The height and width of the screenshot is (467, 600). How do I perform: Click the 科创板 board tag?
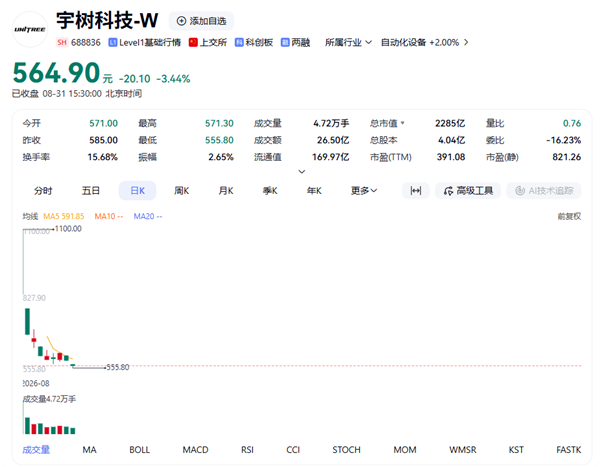pyautogui.click(x=254, y=42)
